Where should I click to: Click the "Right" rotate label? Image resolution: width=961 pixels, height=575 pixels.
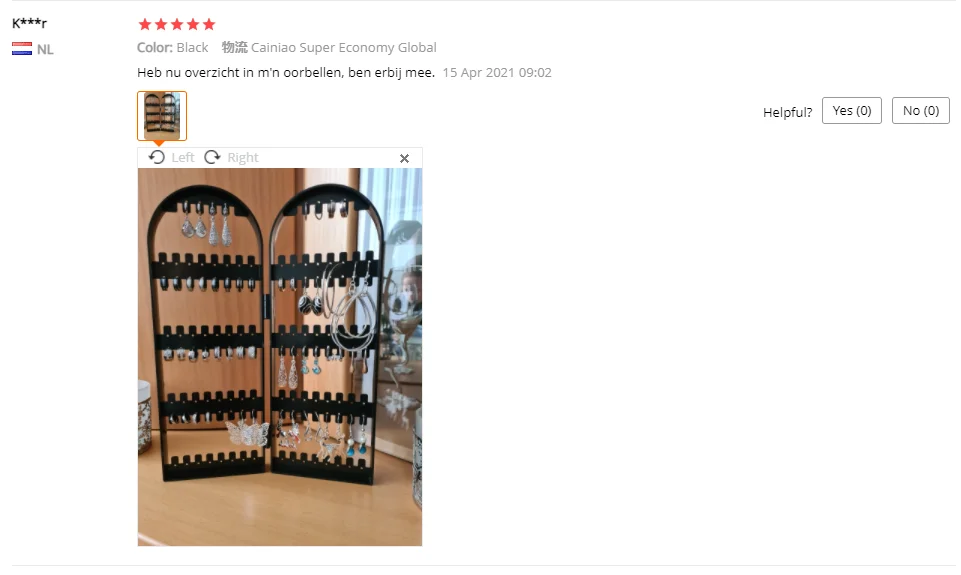pyautogui.click(x=243, y=158)
